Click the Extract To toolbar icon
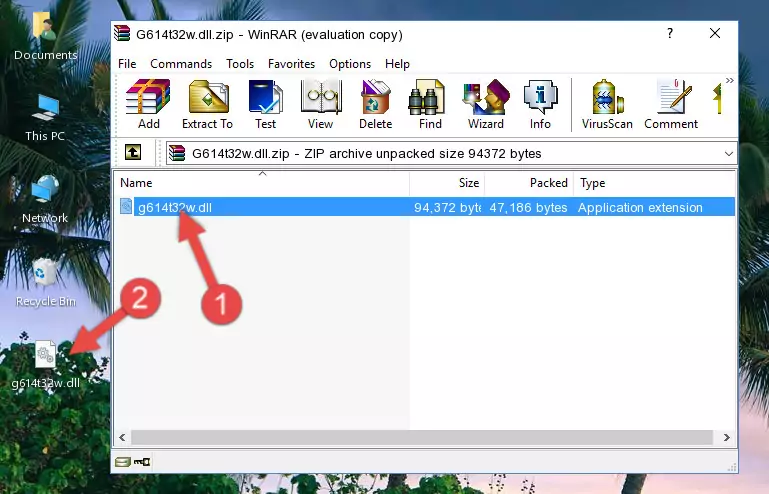Screen dimensions: 769x494 (x=207, y=104)
